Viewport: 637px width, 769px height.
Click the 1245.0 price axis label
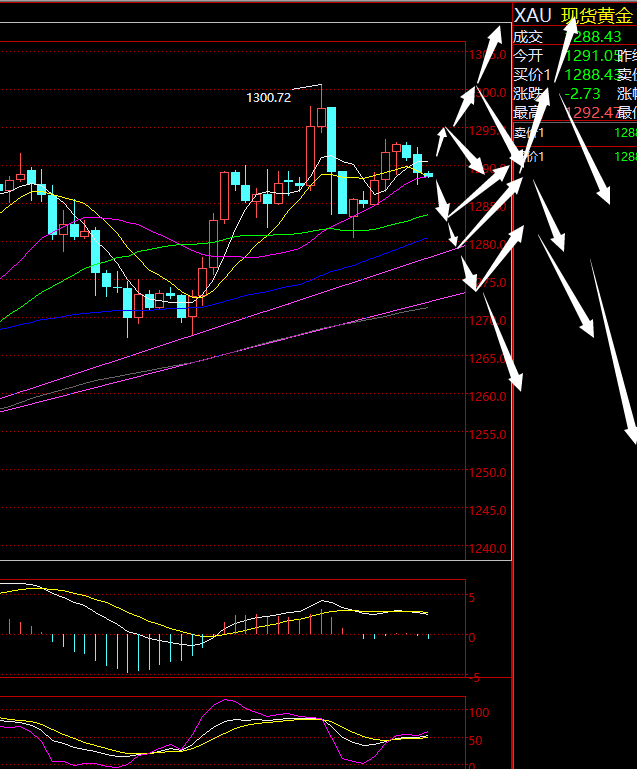tap(487, 511)
